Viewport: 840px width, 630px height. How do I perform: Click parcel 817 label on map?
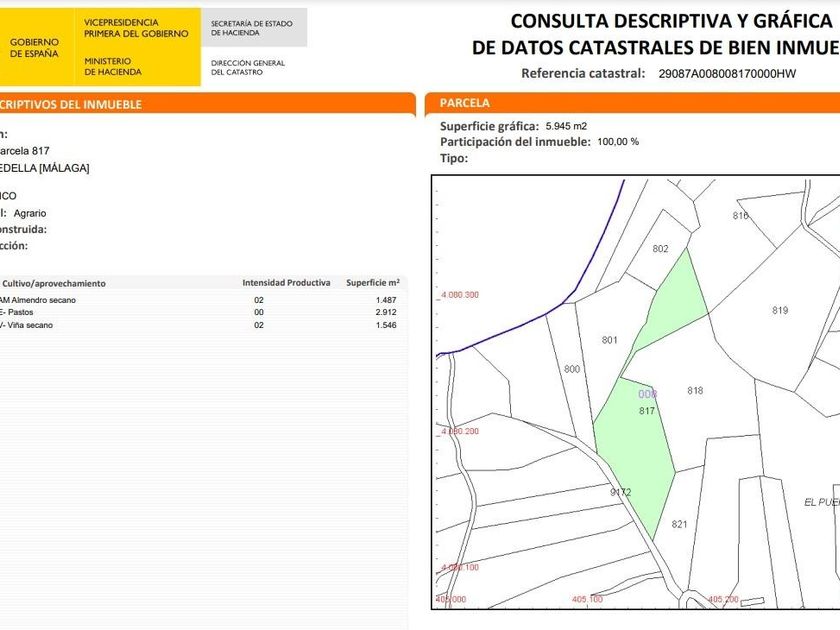click(x=647, y=411)
